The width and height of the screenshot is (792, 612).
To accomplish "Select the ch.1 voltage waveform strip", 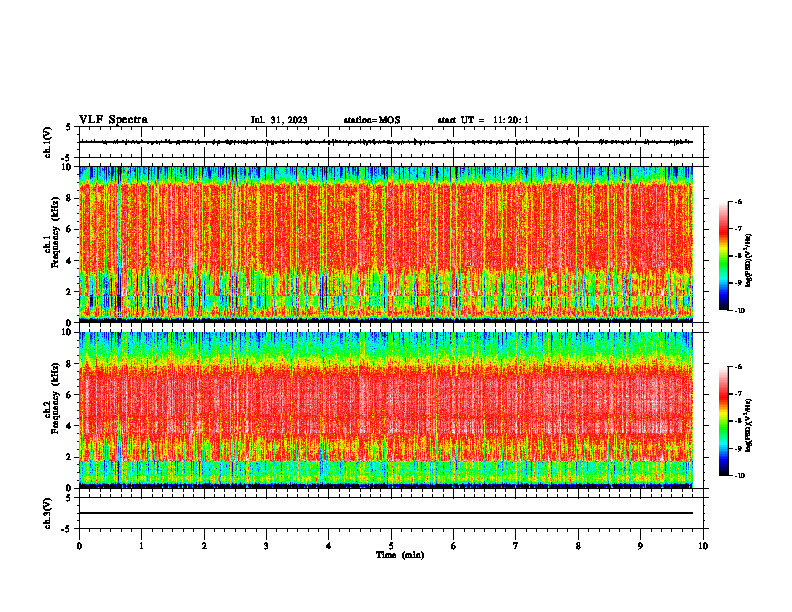I will tap(391, 142).
